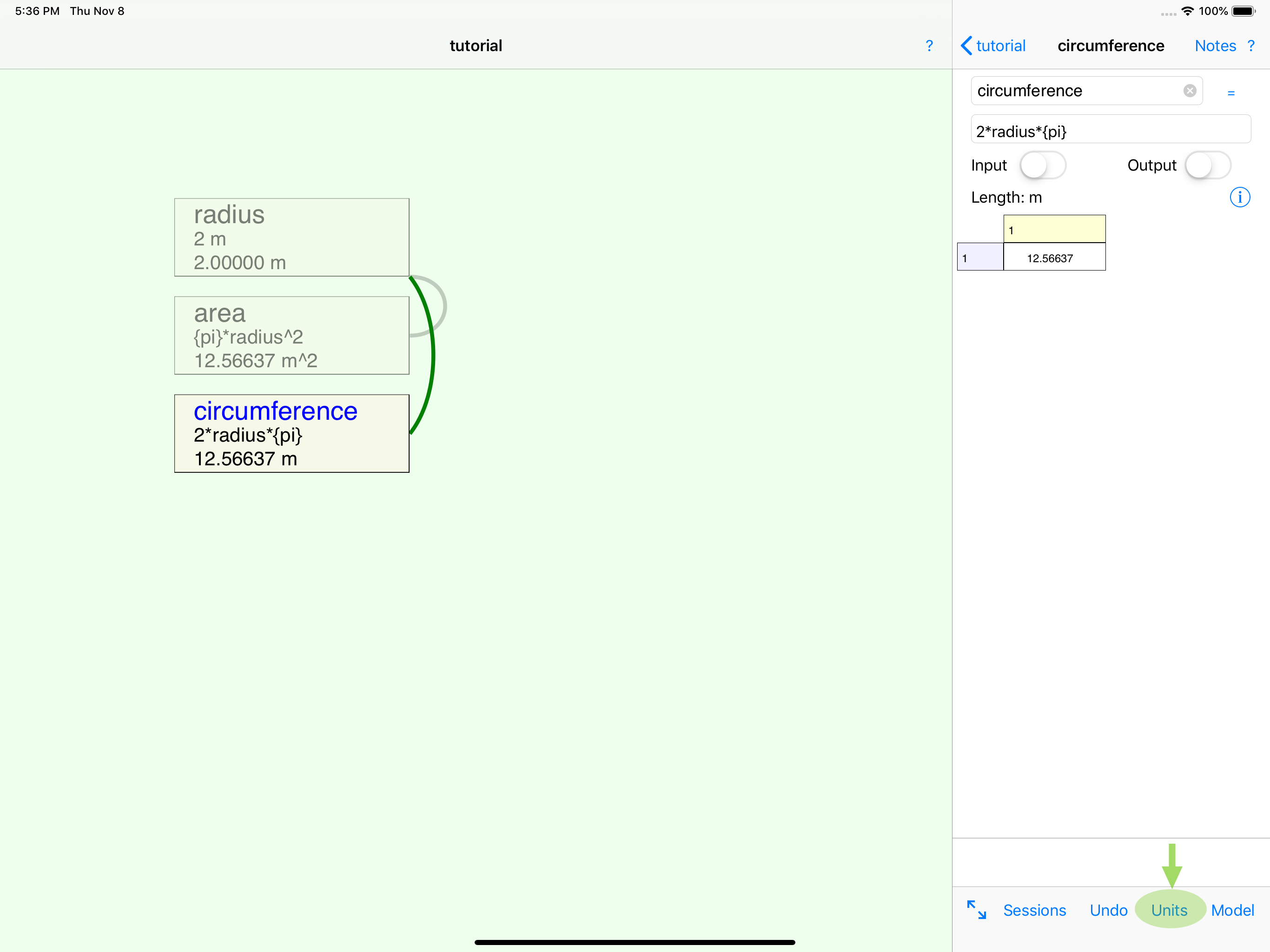Tap the circumference result 12.56637 m
The height and width of the screenshot is (952, 1270).
click(245, 459)
